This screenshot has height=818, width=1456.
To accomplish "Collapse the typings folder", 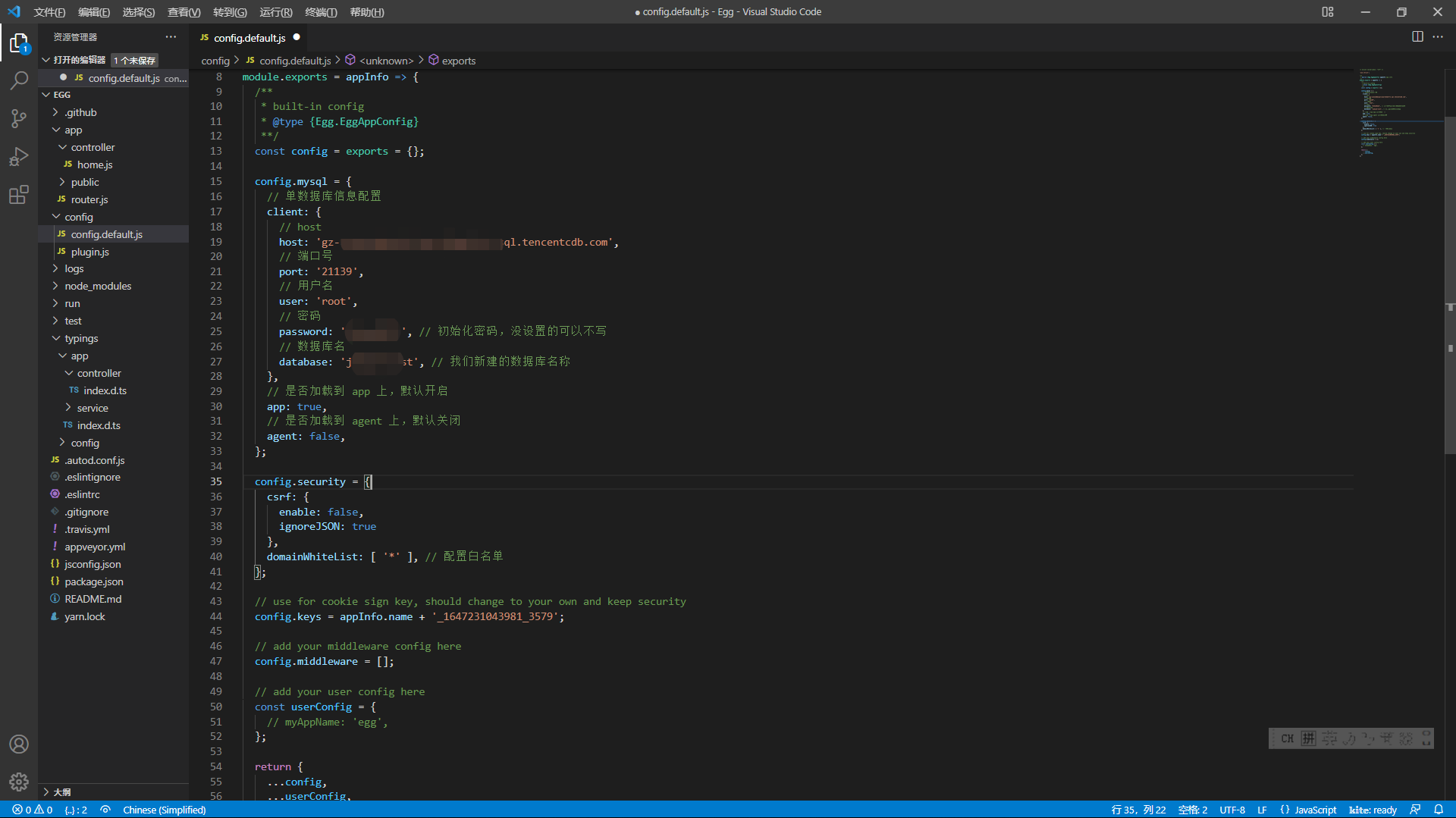I will pyautogui.click(x=55, y=338).
